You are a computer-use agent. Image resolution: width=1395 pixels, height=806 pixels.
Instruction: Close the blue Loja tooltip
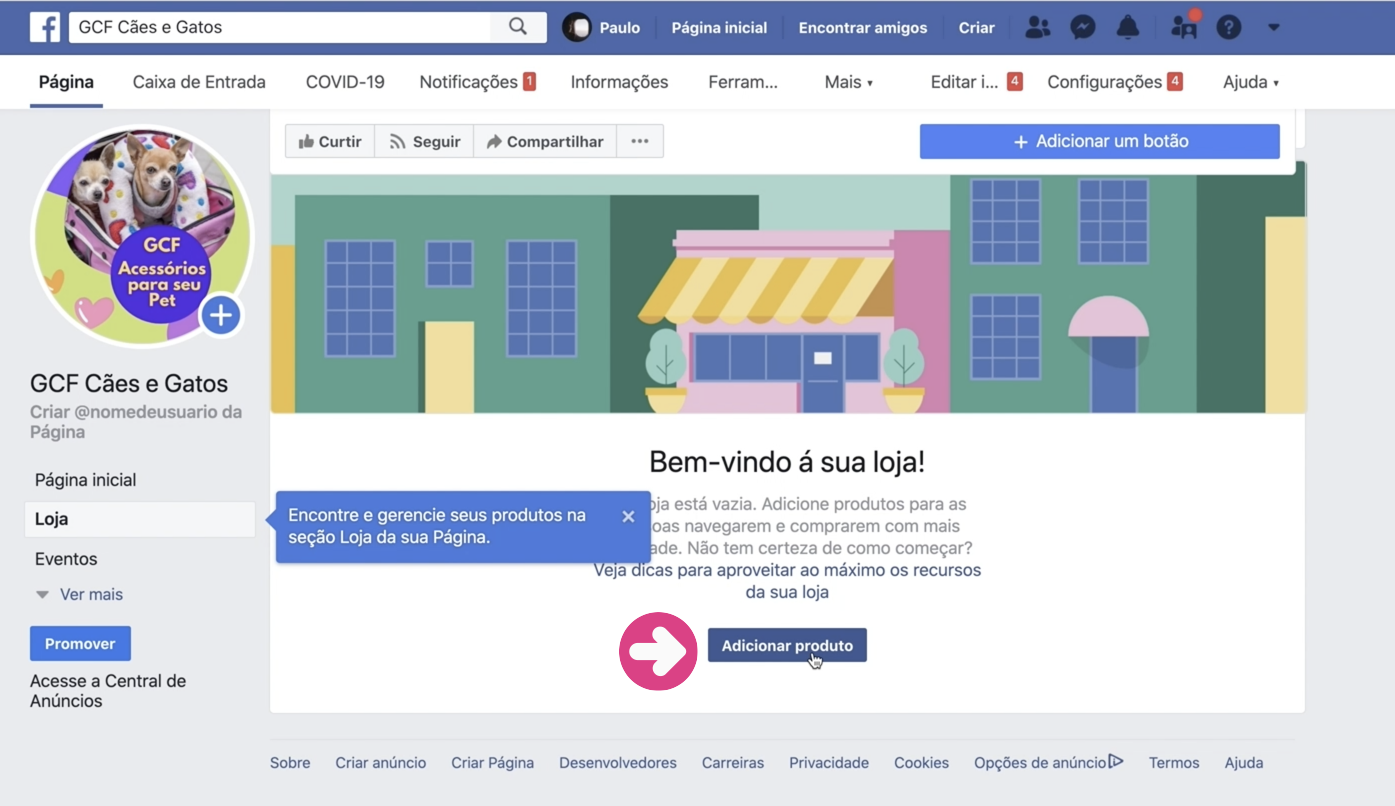pyautogui.click(x=628, y=516)
